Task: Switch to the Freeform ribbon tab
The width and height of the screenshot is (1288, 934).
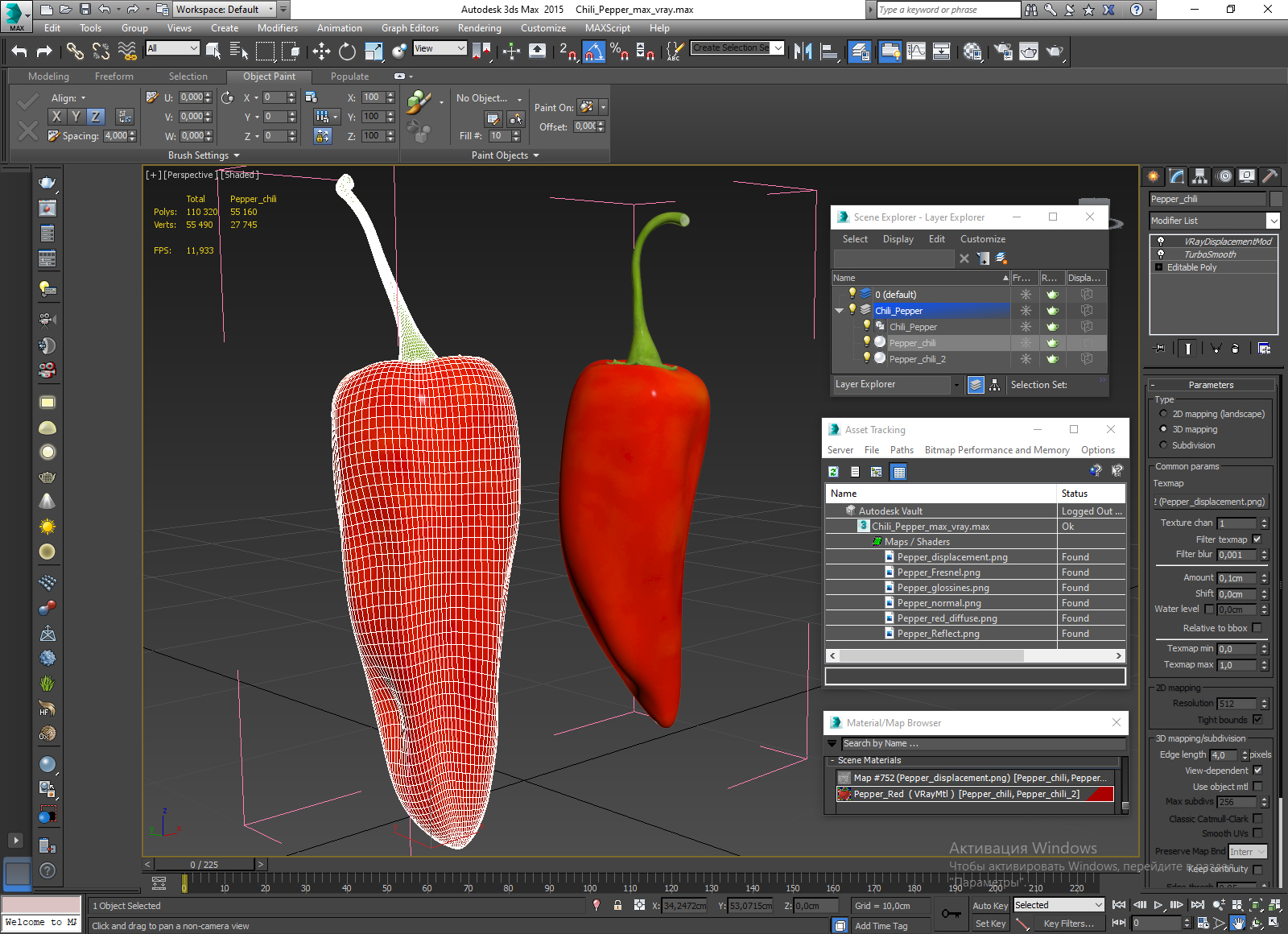Action: [x=114, y=76]
